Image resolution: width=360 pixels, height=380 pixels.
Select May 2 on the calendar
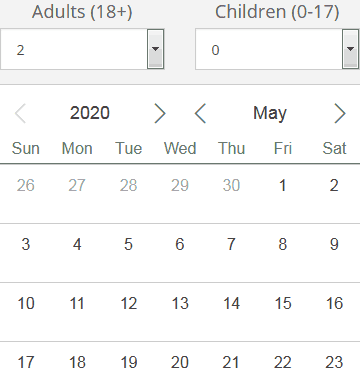tap(334, 185)
